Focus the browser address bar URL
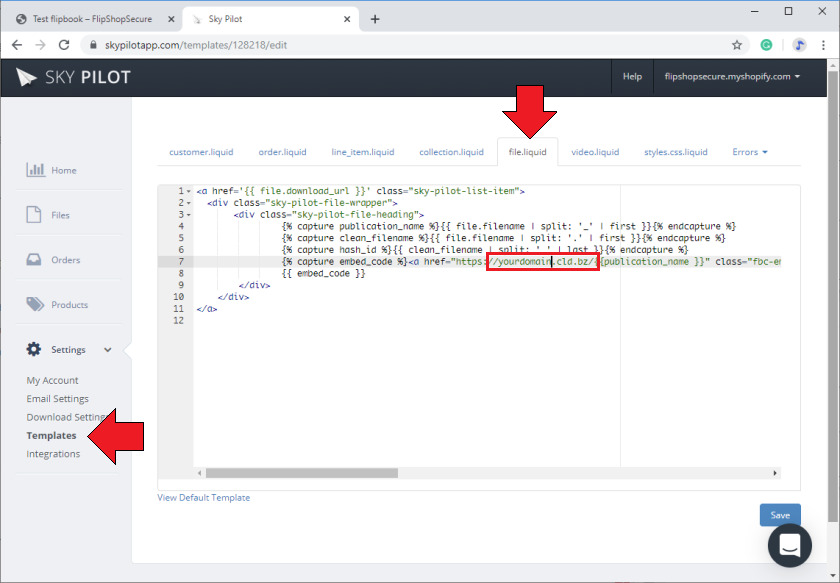 tap(196, 45)
